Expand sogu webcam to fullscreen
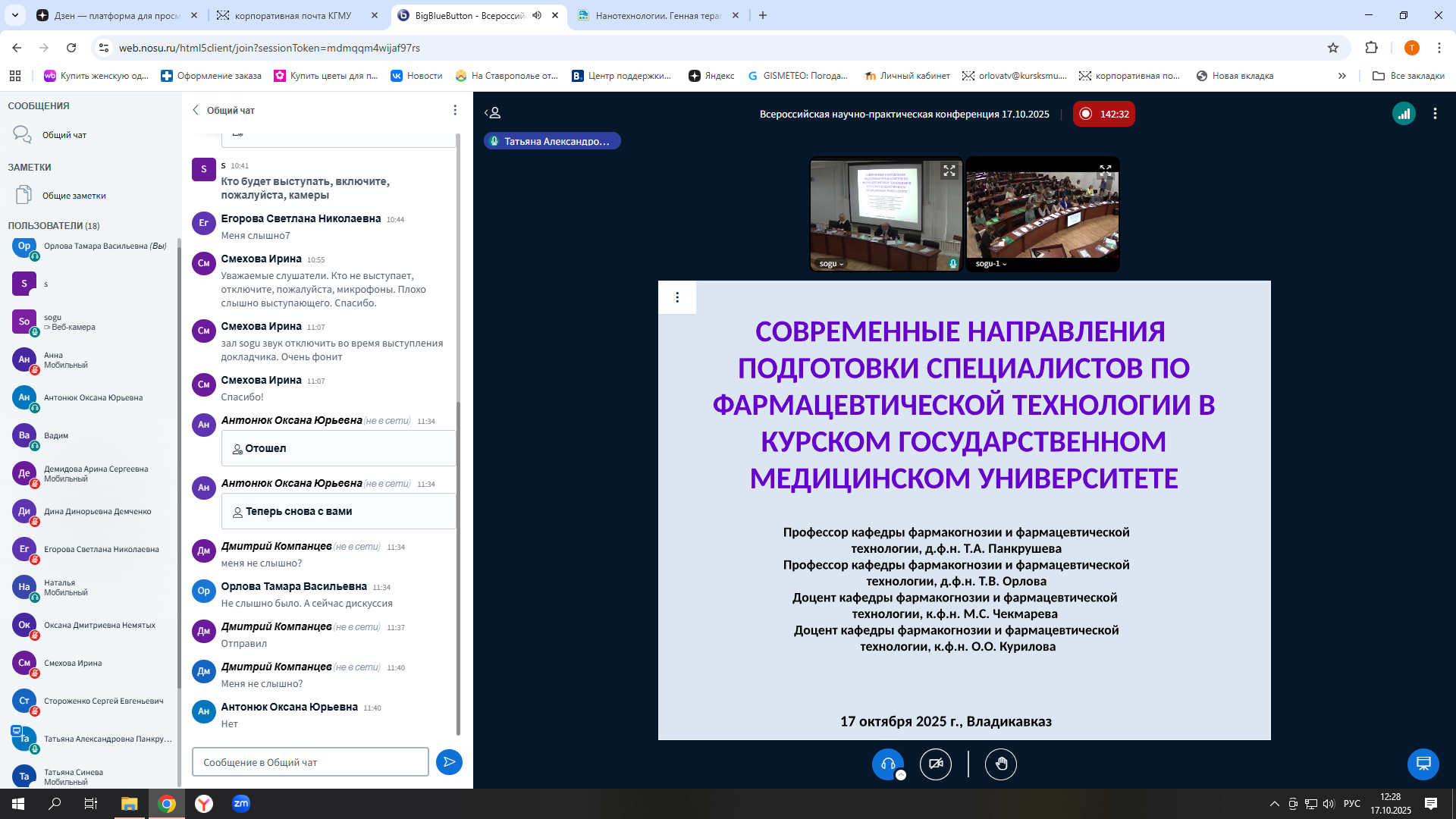 pos(949,171)
